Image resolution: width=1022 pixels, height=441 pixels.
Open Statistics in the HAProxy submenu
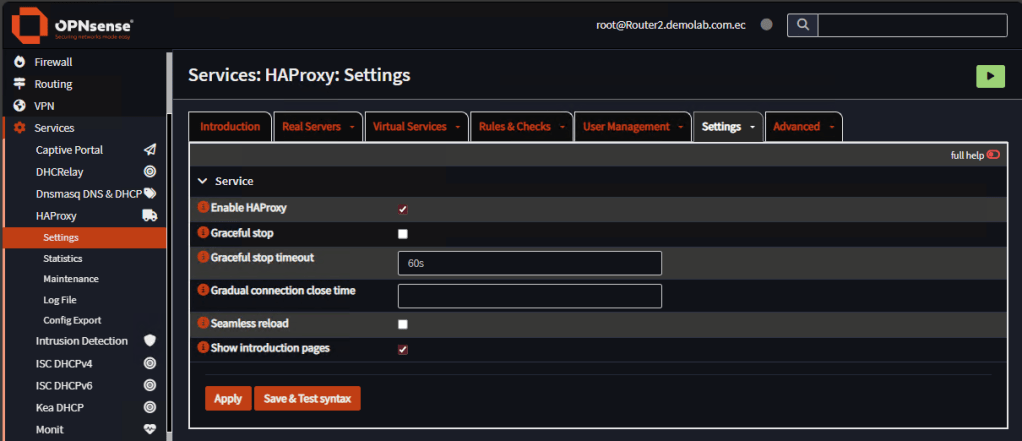pos(63,258)
